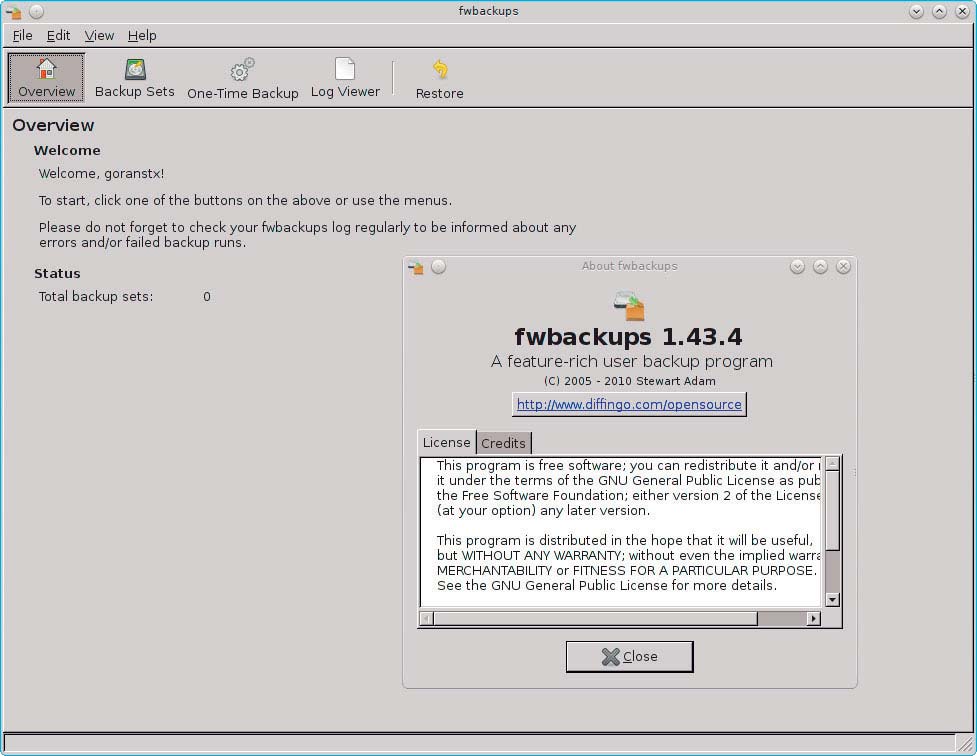Open the About dialog window menu icon
Image resolution: width=977 pixels, height=756 pixels.
[x=416, y=267]
